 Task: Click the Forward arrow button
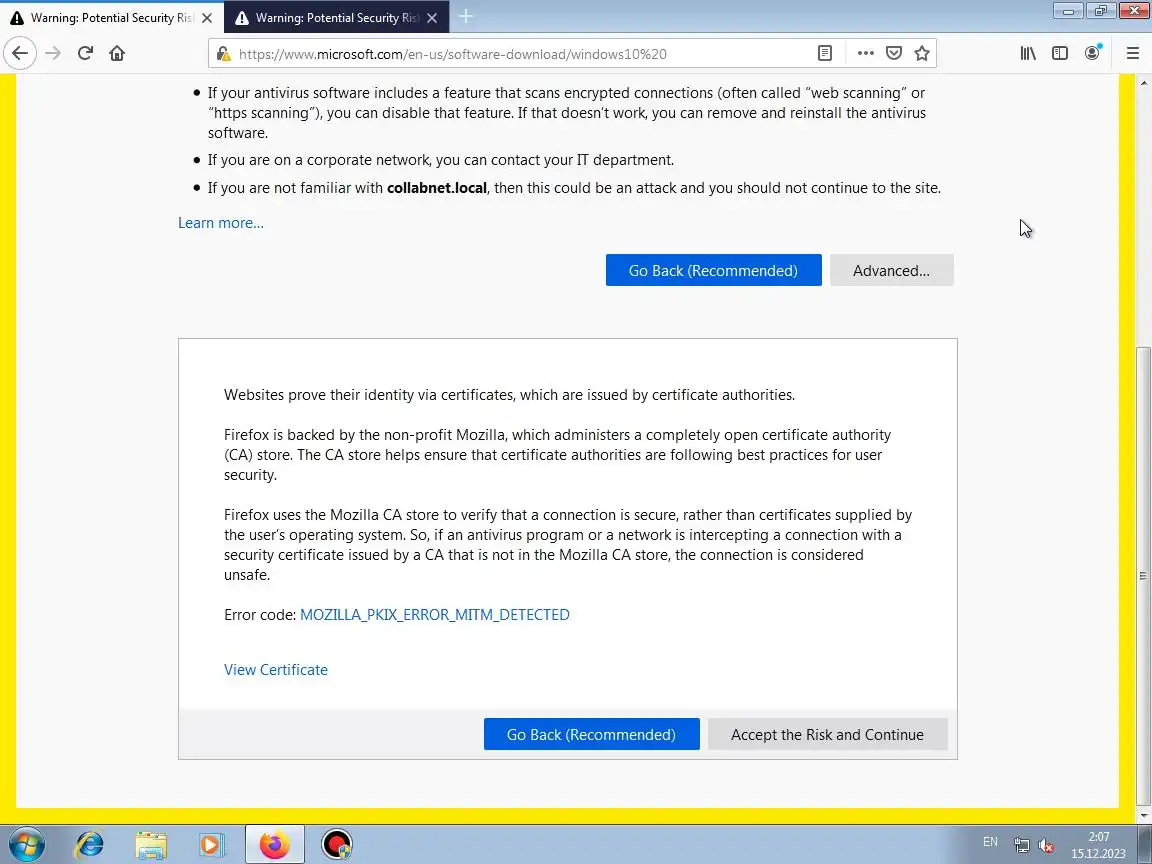coord(53,54)
